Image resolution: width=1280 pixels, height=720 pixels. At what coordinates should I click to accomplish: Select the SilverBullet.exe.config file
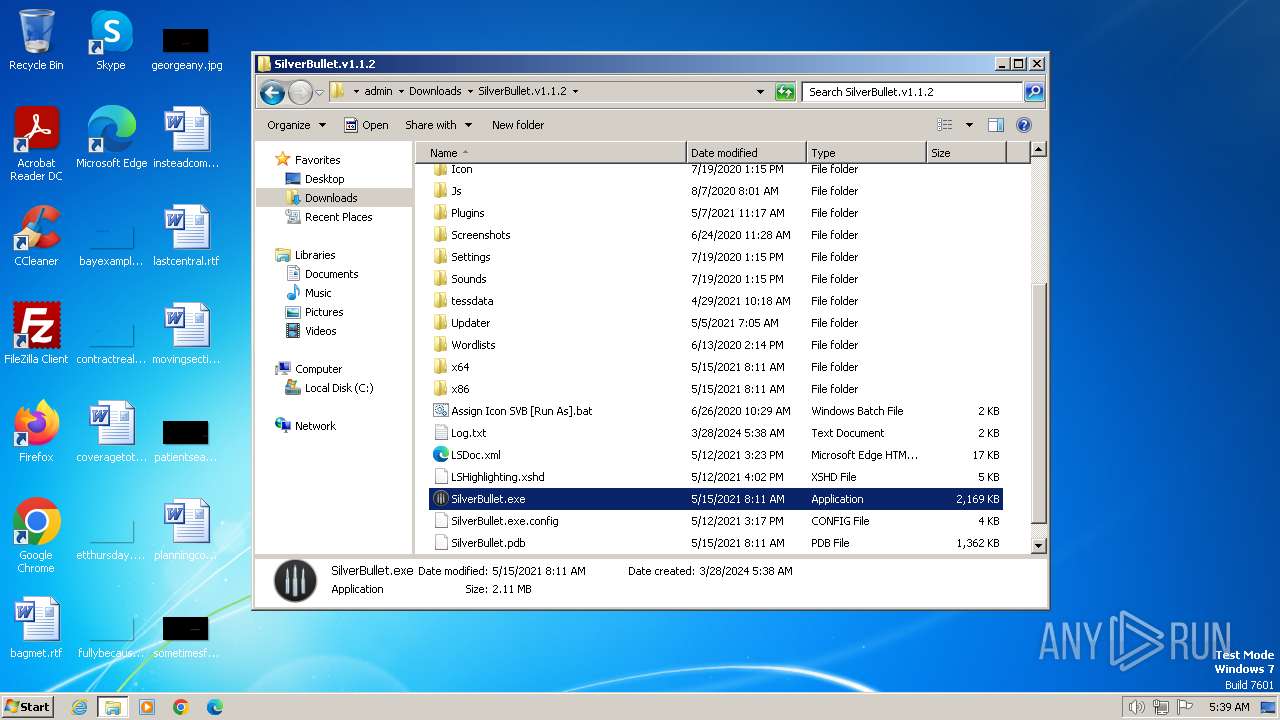(716, 521)
